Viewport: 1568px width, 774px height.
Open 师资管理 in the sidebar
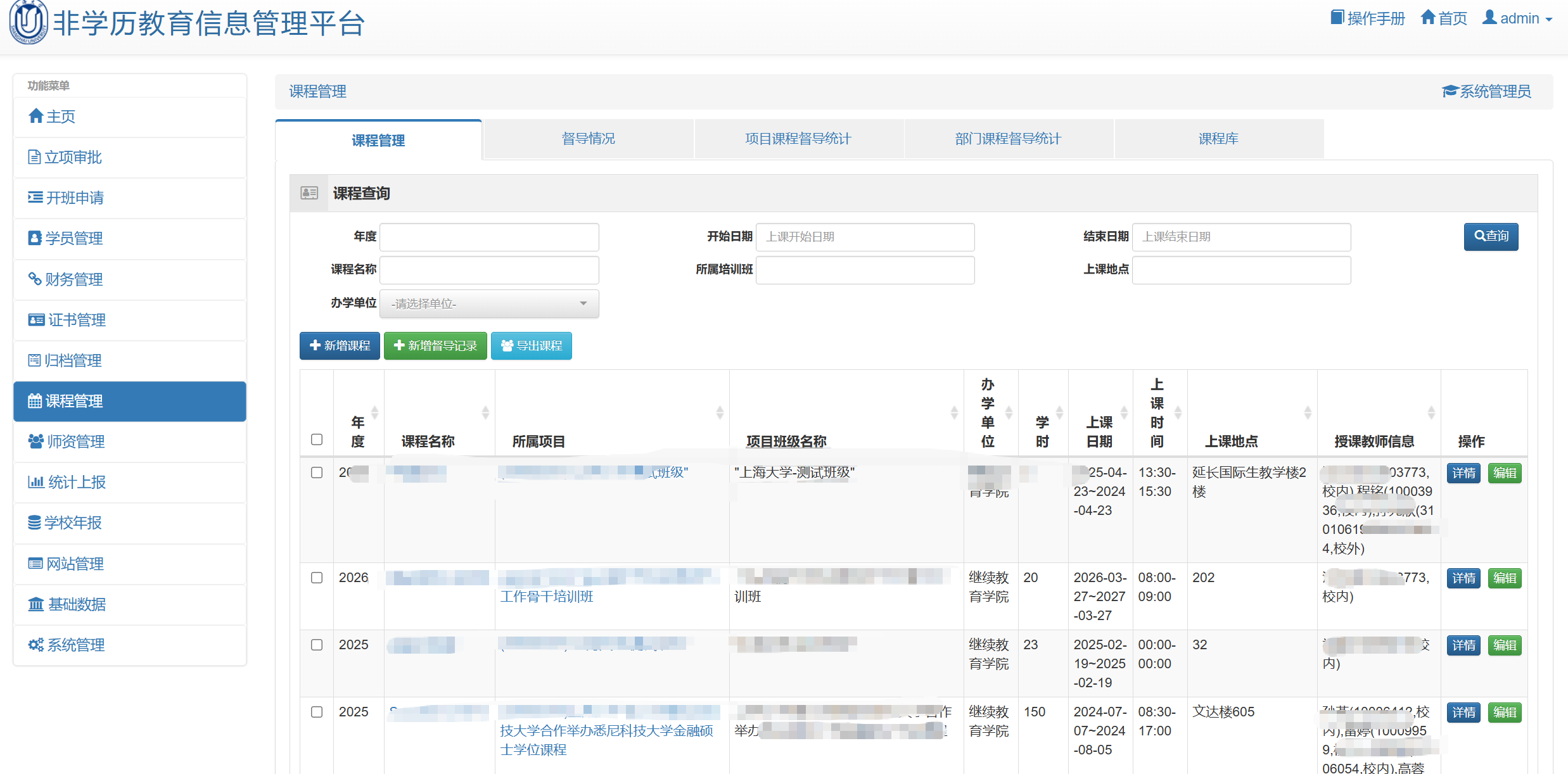click(130, 441)
